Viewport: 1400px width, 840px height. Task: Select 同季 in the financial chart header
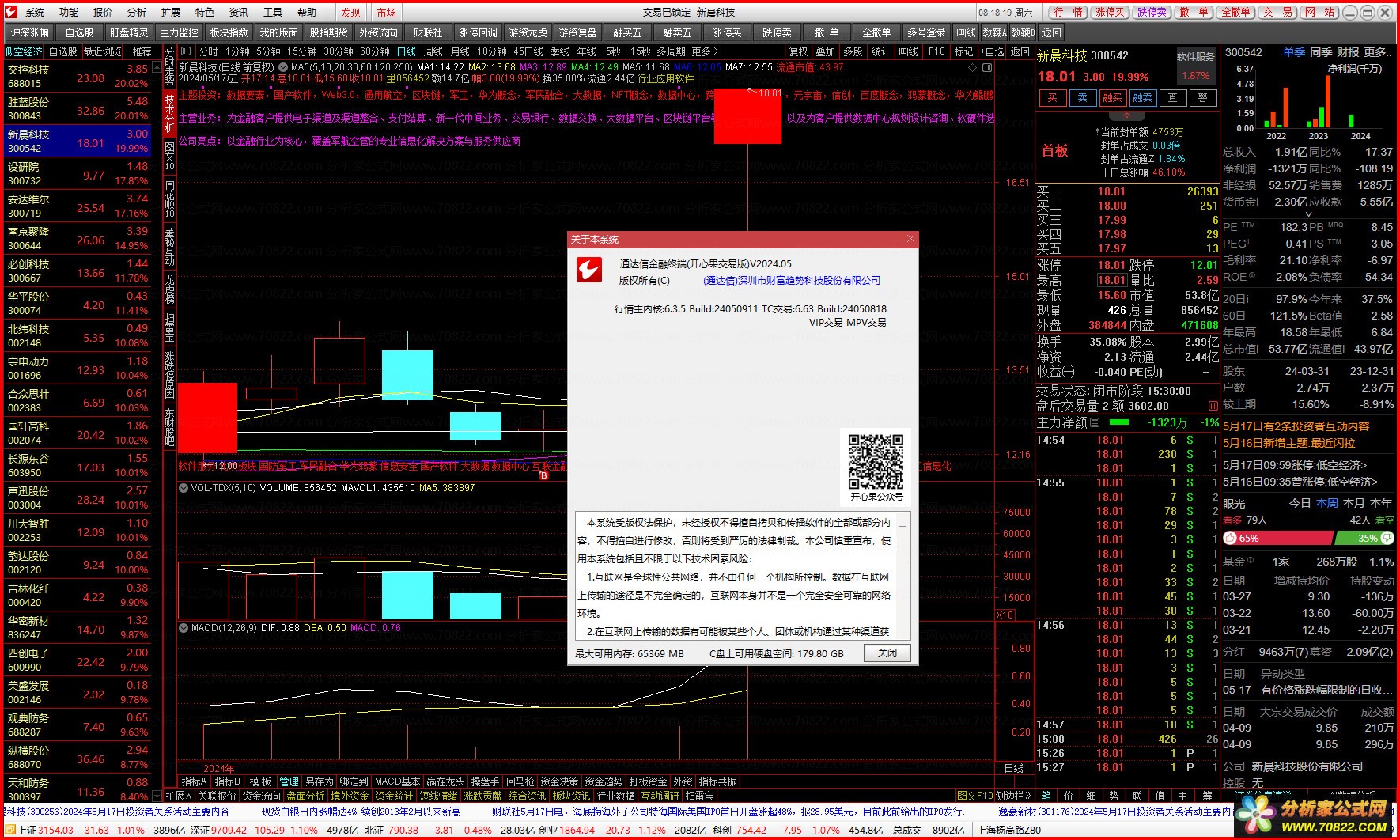pos(1321,52)
